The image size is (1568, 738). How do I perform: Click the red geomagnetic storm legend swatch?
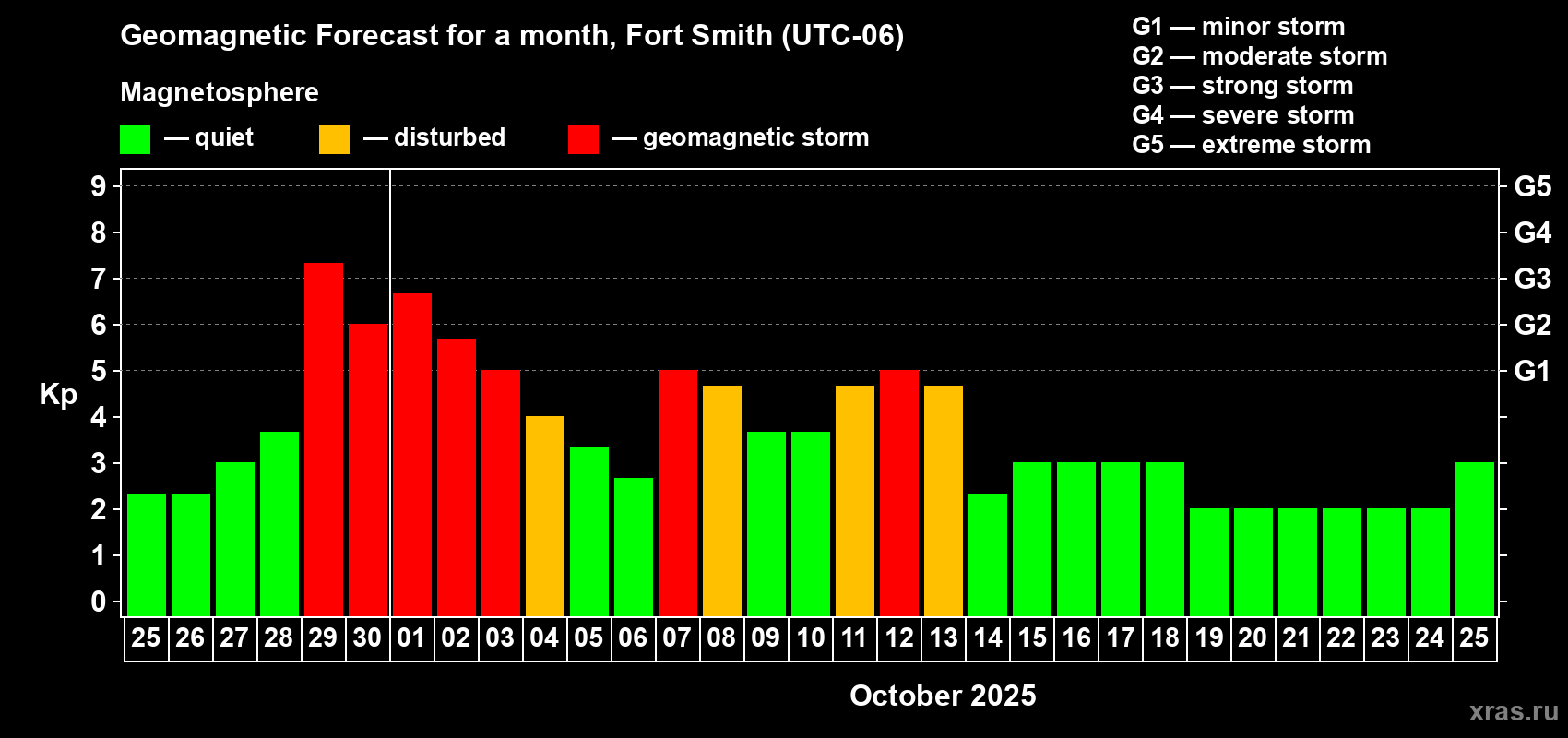583,139
